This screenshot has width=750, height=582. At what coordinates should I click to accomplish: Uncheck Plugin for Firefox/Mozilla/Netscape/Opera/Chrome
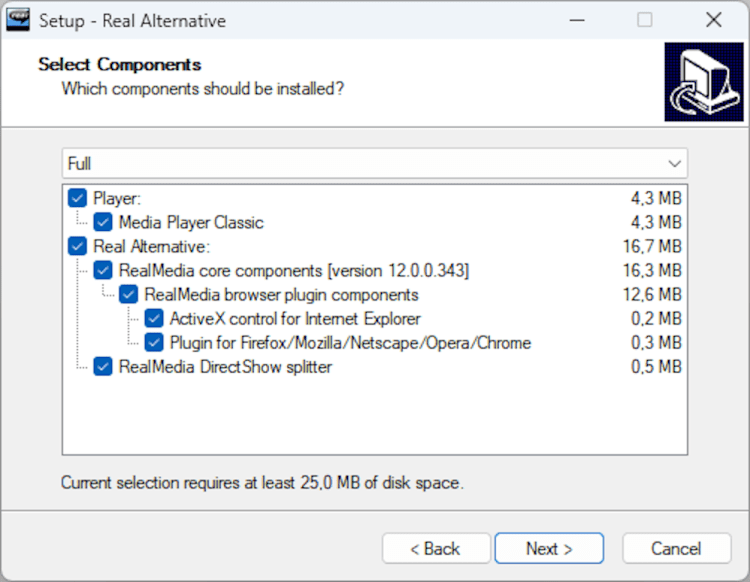coord(154,343)
